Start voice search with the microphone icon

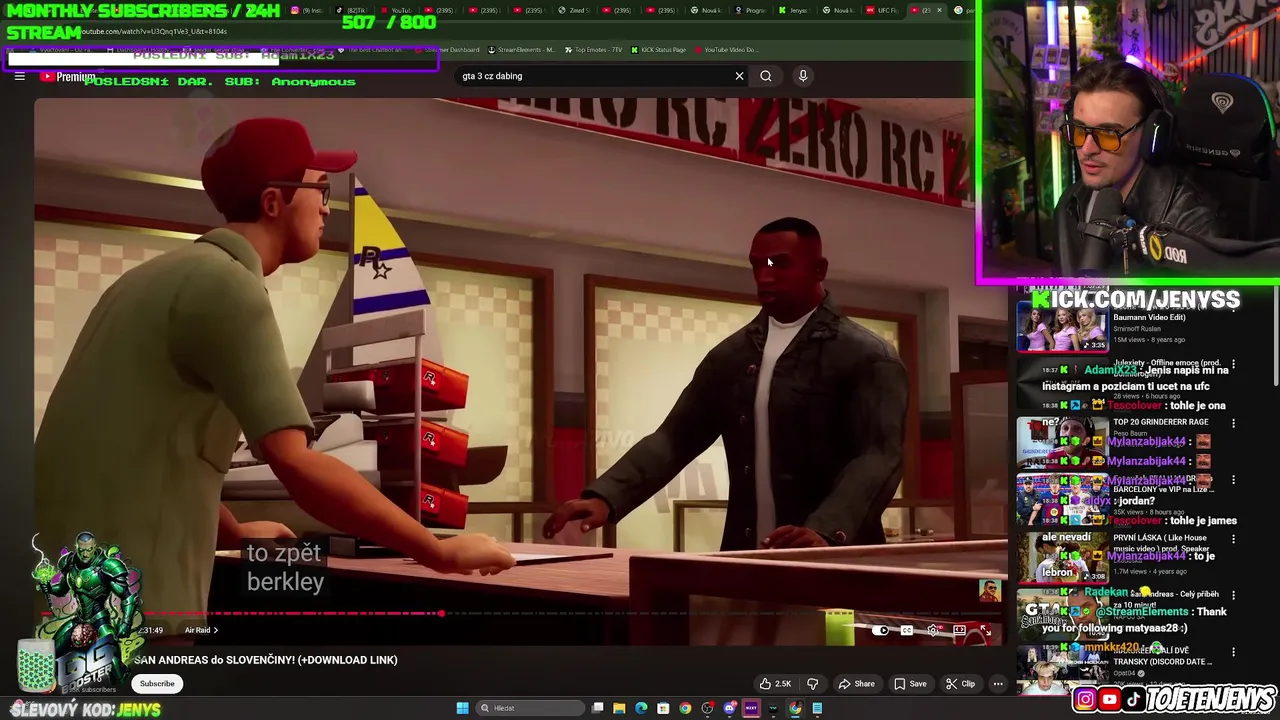pos(803,76)
